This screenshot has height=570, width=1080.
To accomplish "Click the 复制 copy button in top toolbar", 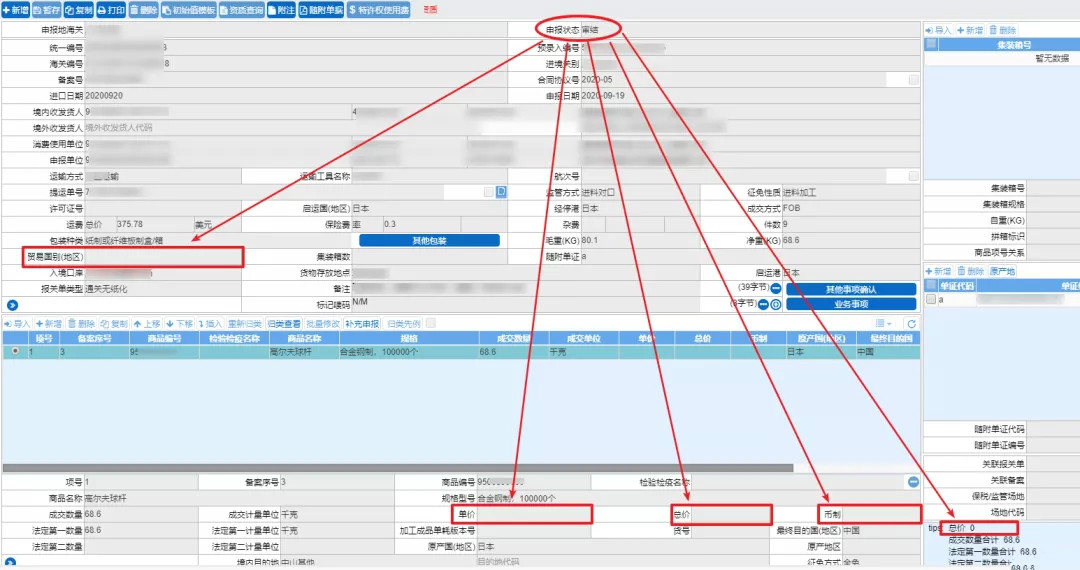I will point(78,9).
